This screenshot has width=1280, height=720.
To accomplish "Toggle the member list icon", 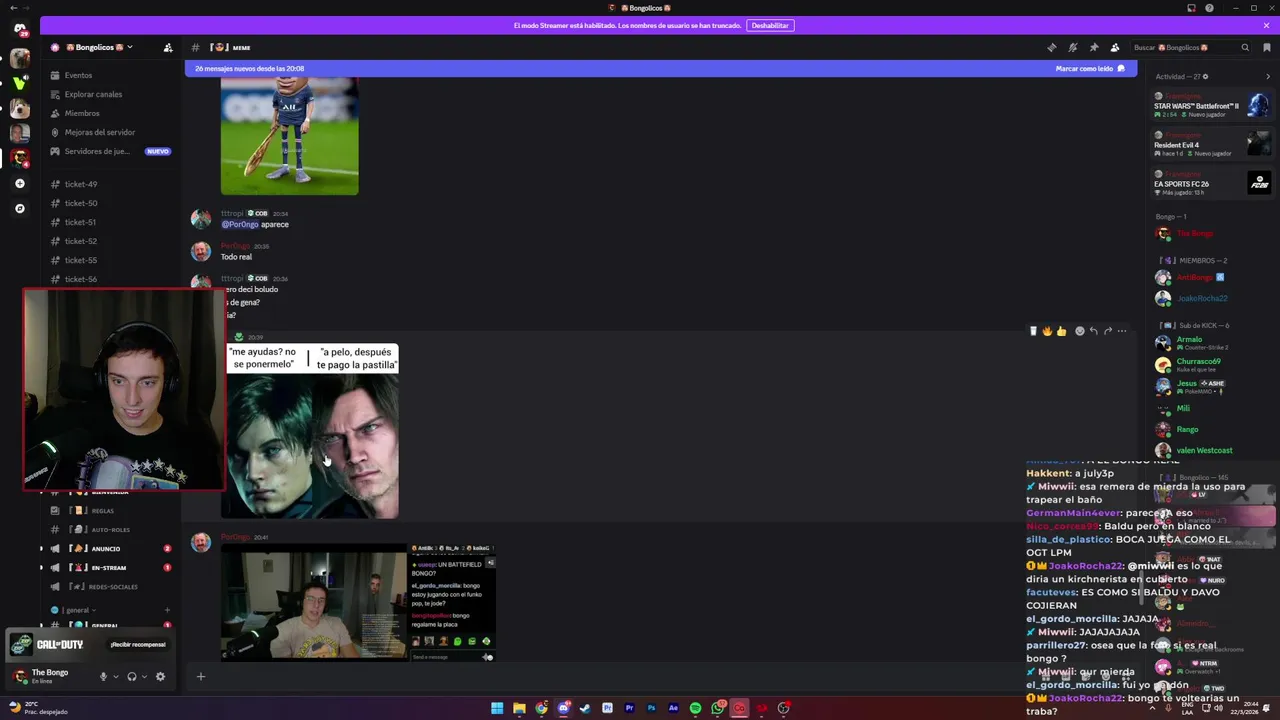I will click(1115, 47).
